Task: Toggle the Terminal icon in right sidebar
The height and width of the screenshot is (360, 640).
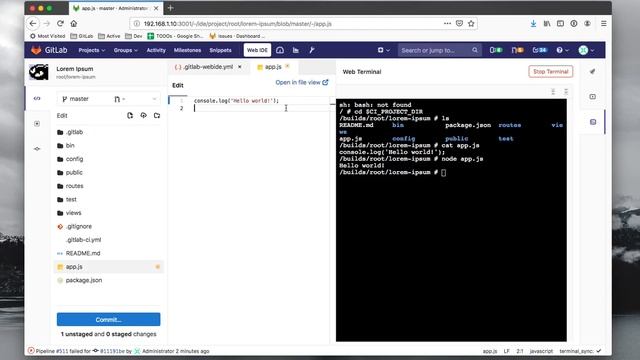Action: tap(593, 122)
